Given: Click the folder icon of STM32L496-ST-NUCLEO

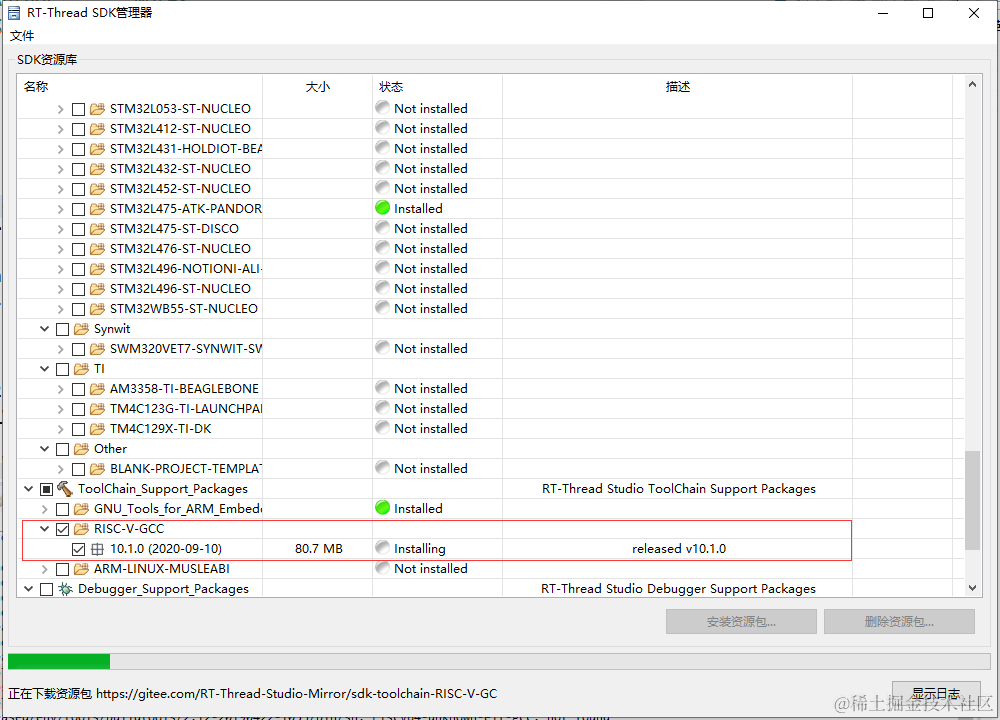Looking at the screenshot, I should [x=97, y=289].
